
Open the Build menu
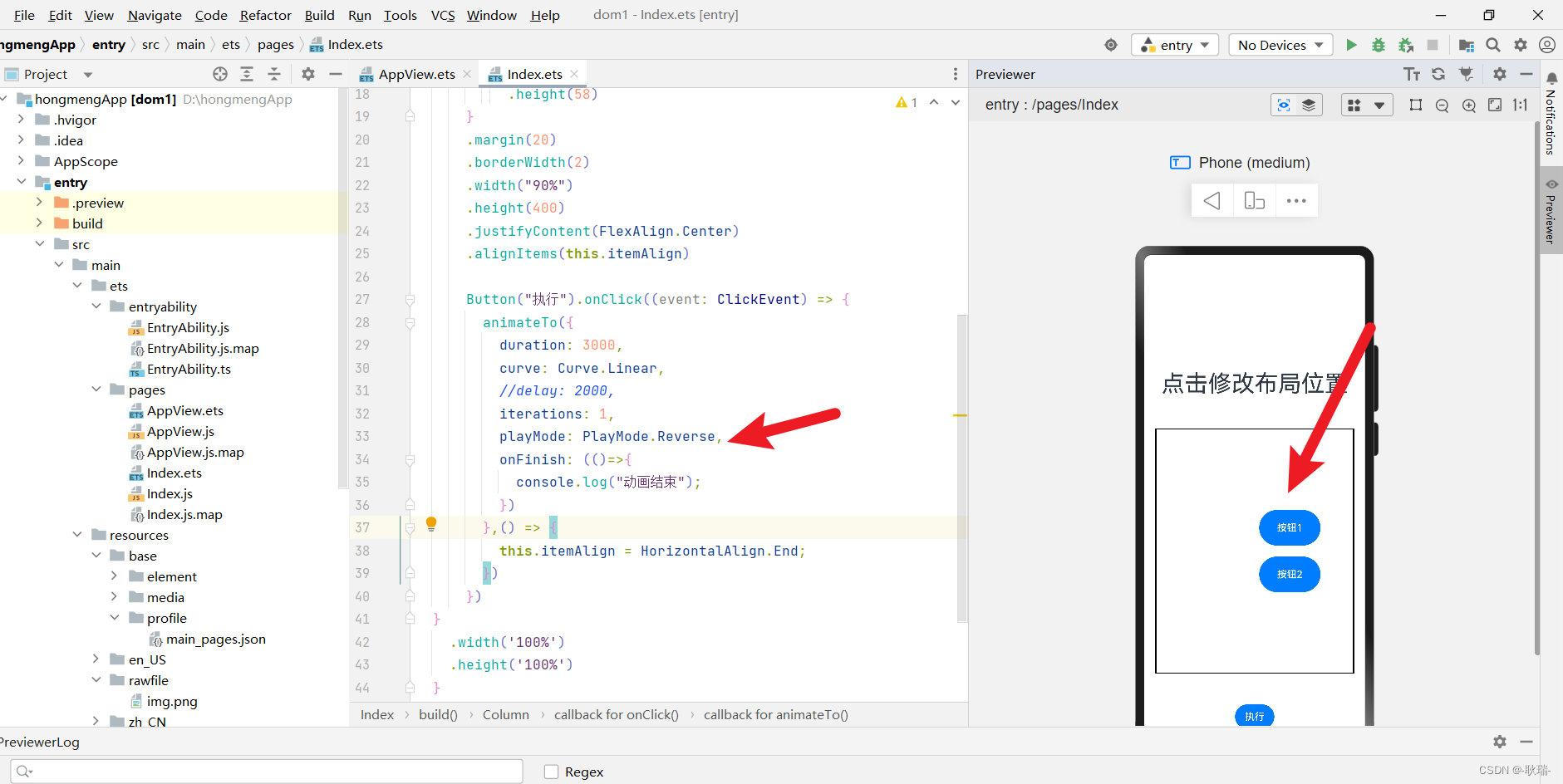[x=319, y=15]
